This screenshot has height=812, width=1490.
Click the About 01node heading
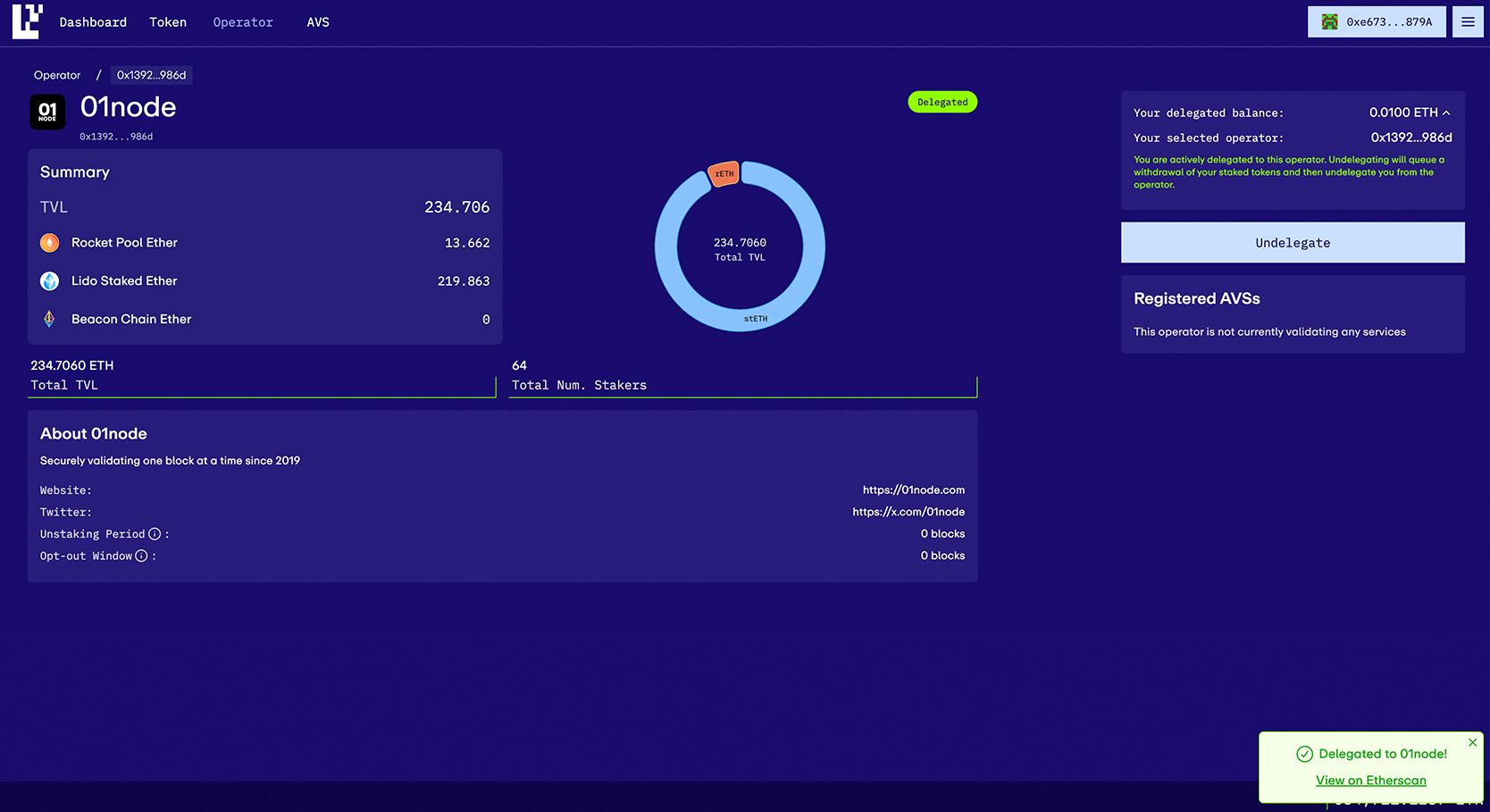(x=94, y=433)
